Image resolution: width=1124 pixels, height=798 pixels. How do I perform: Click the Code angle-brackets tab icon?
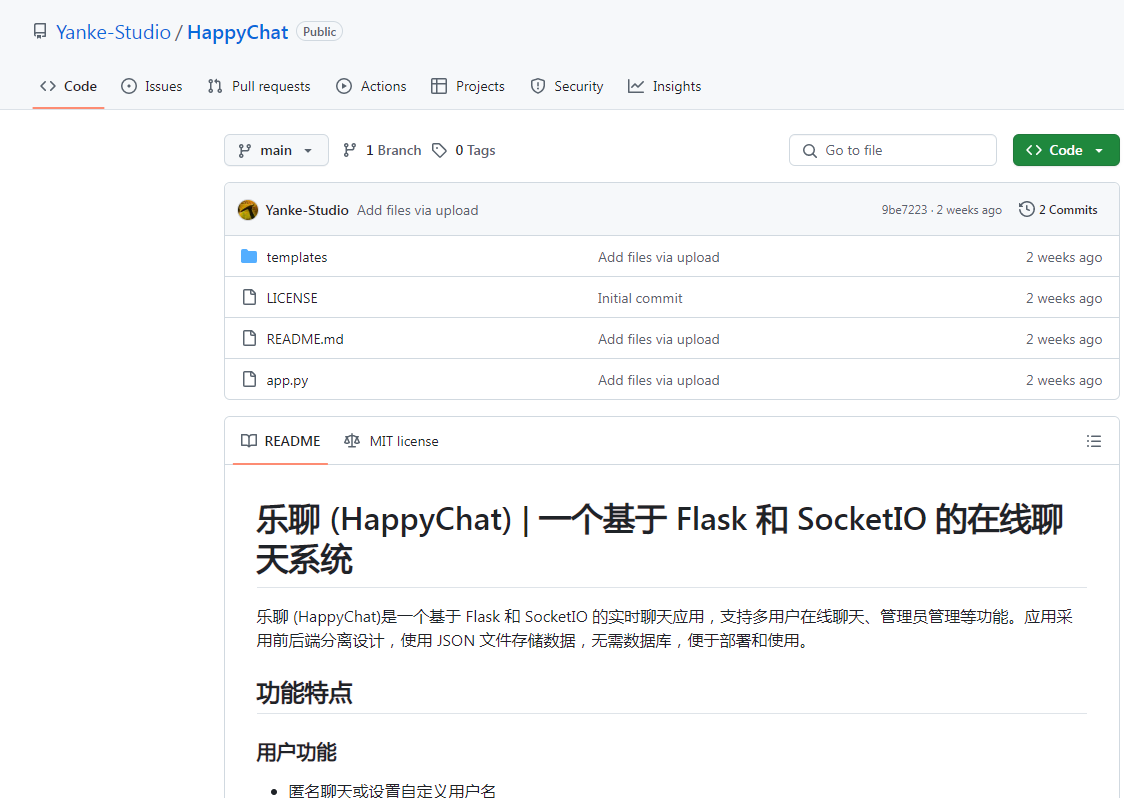[x=48, y=86]
